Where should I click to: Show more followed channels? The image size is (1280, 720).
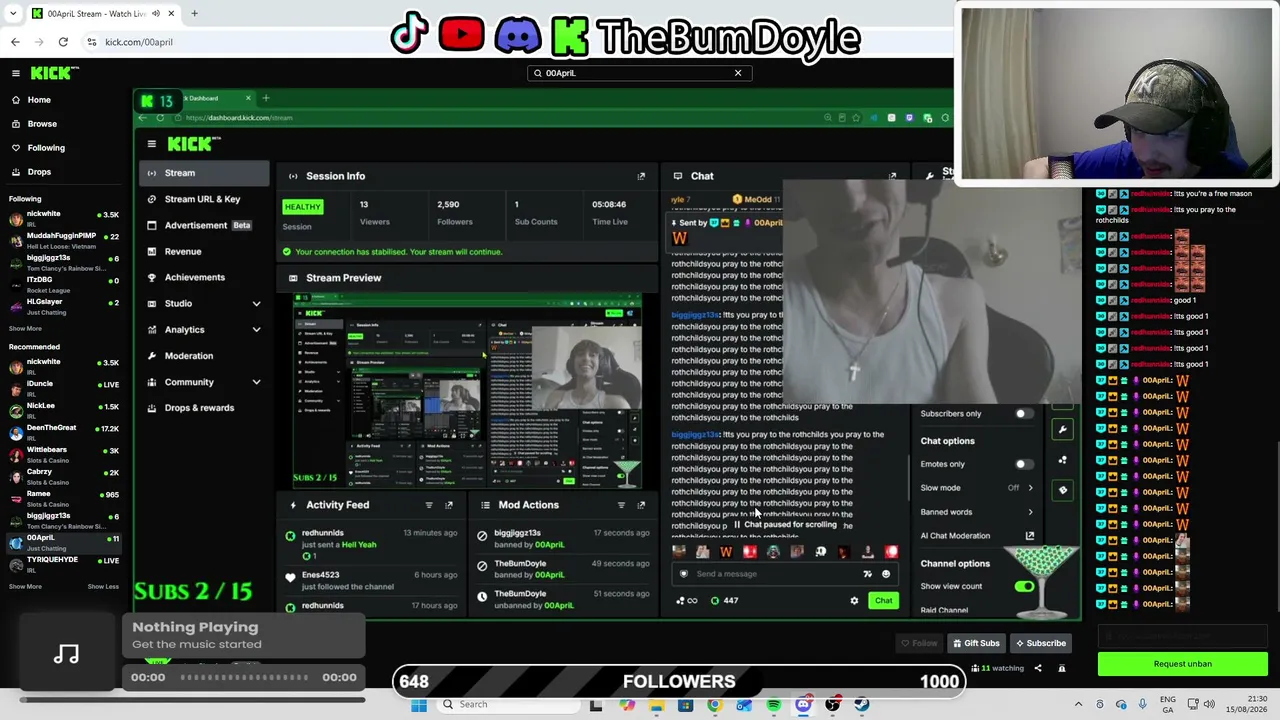click(26, 329)
